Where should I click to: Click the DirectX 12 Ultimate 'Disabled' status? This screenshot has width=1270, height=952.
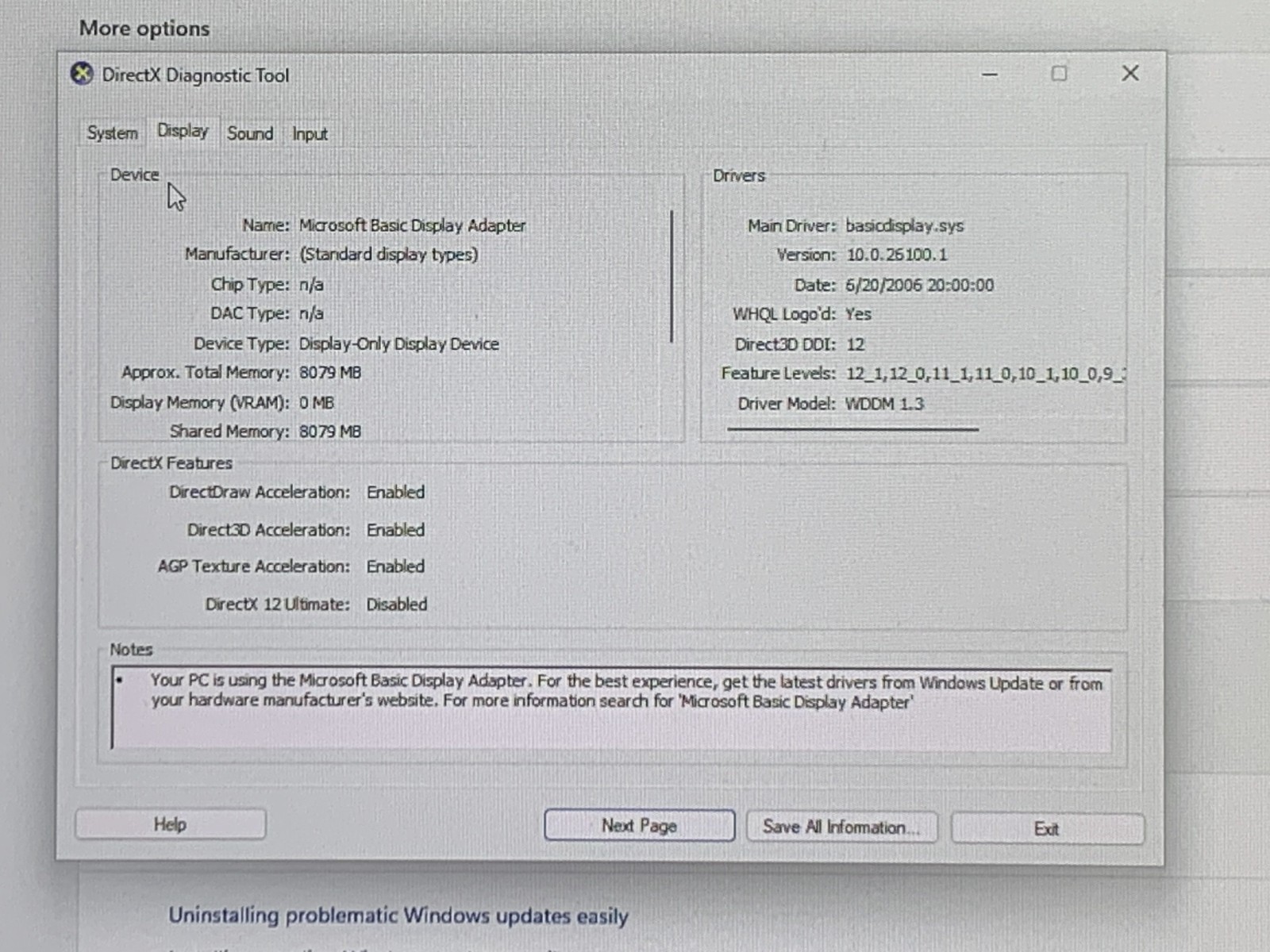click(x=396, y=605)
